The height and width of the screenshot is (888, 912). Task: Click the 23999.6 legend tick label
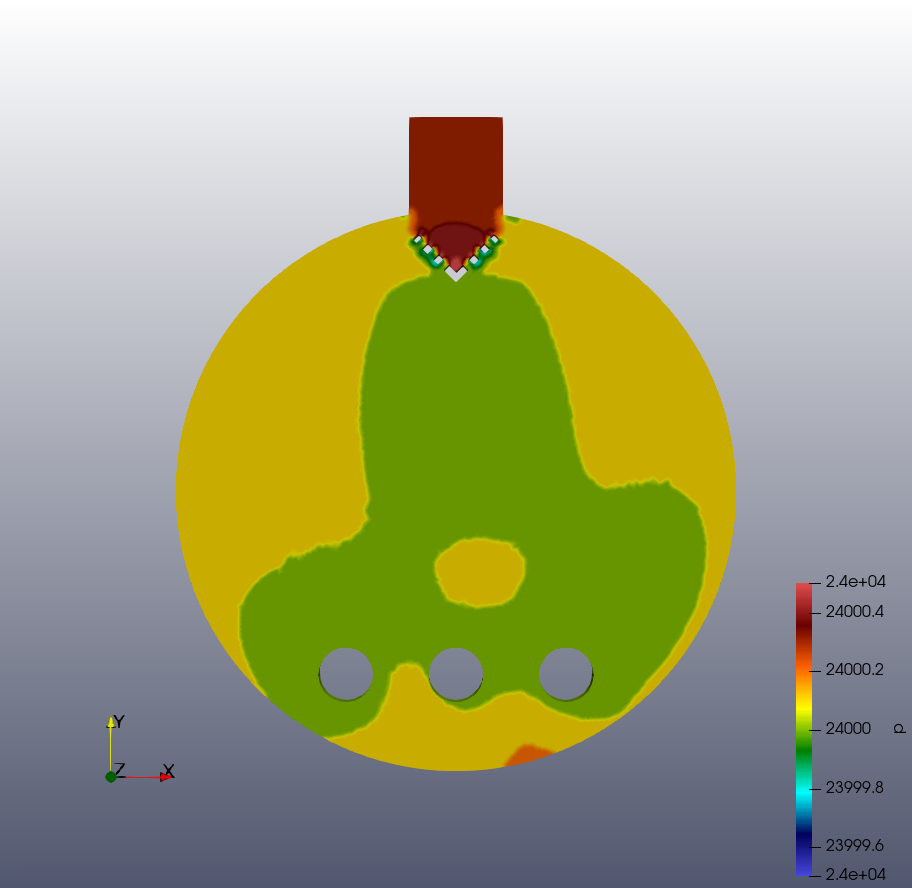pyautogui.click(x=854, y=846)
